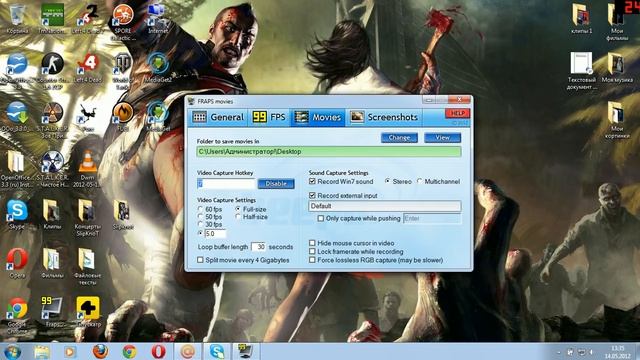Viewport: 640px width, 360px height.
Task: Click the red HELP button
Action: click(x=457, y=113)
